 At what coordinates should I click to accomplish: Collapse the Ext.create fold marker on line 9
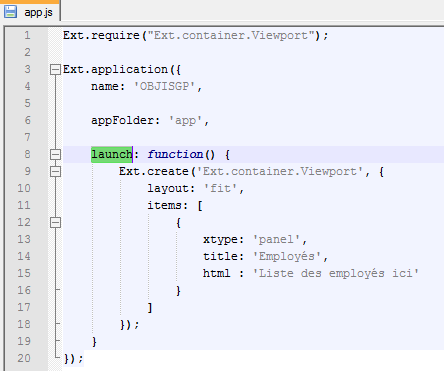(55, 172)
